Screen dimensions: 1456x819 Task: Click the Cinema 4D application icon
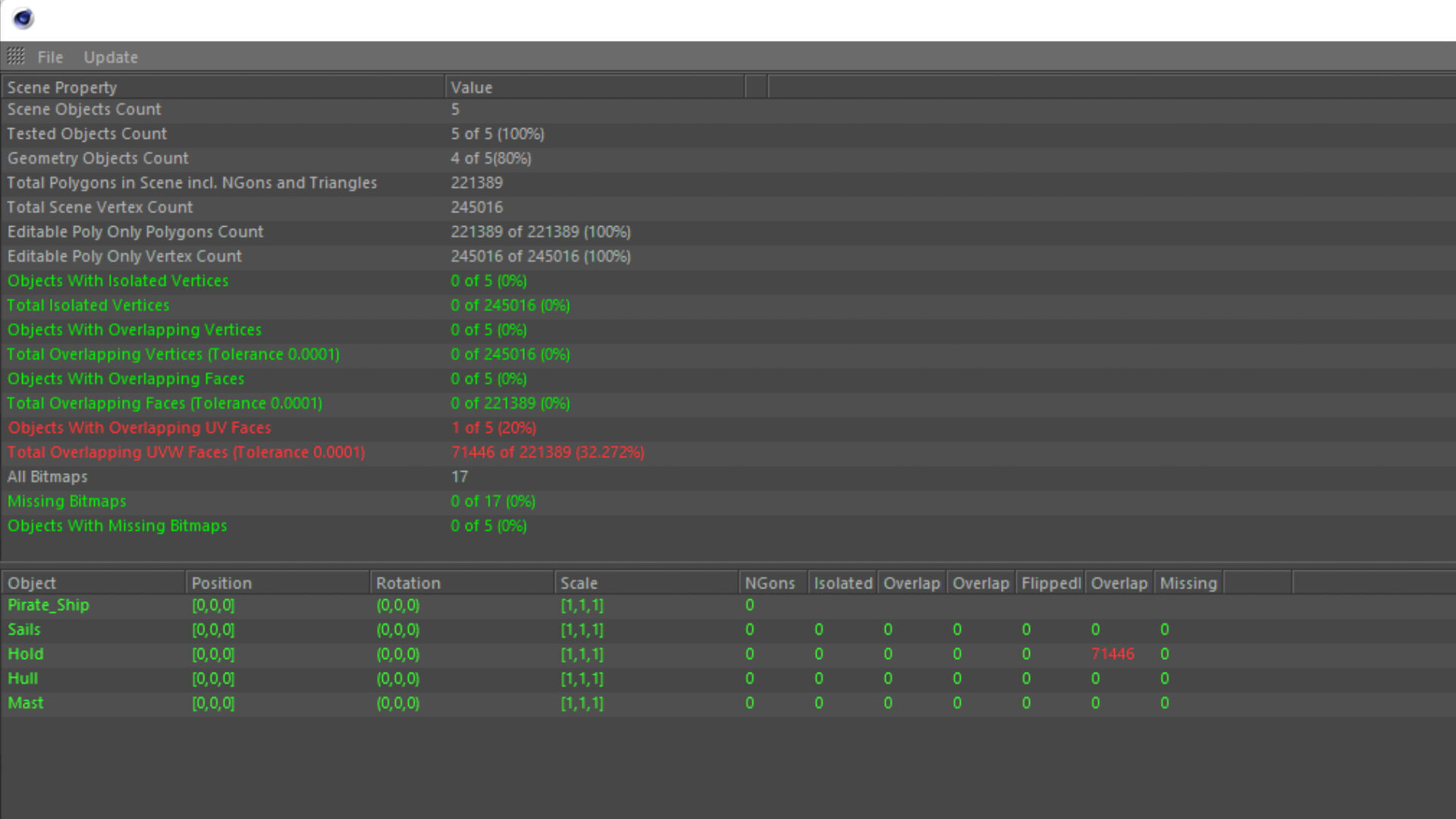(24, 18)
